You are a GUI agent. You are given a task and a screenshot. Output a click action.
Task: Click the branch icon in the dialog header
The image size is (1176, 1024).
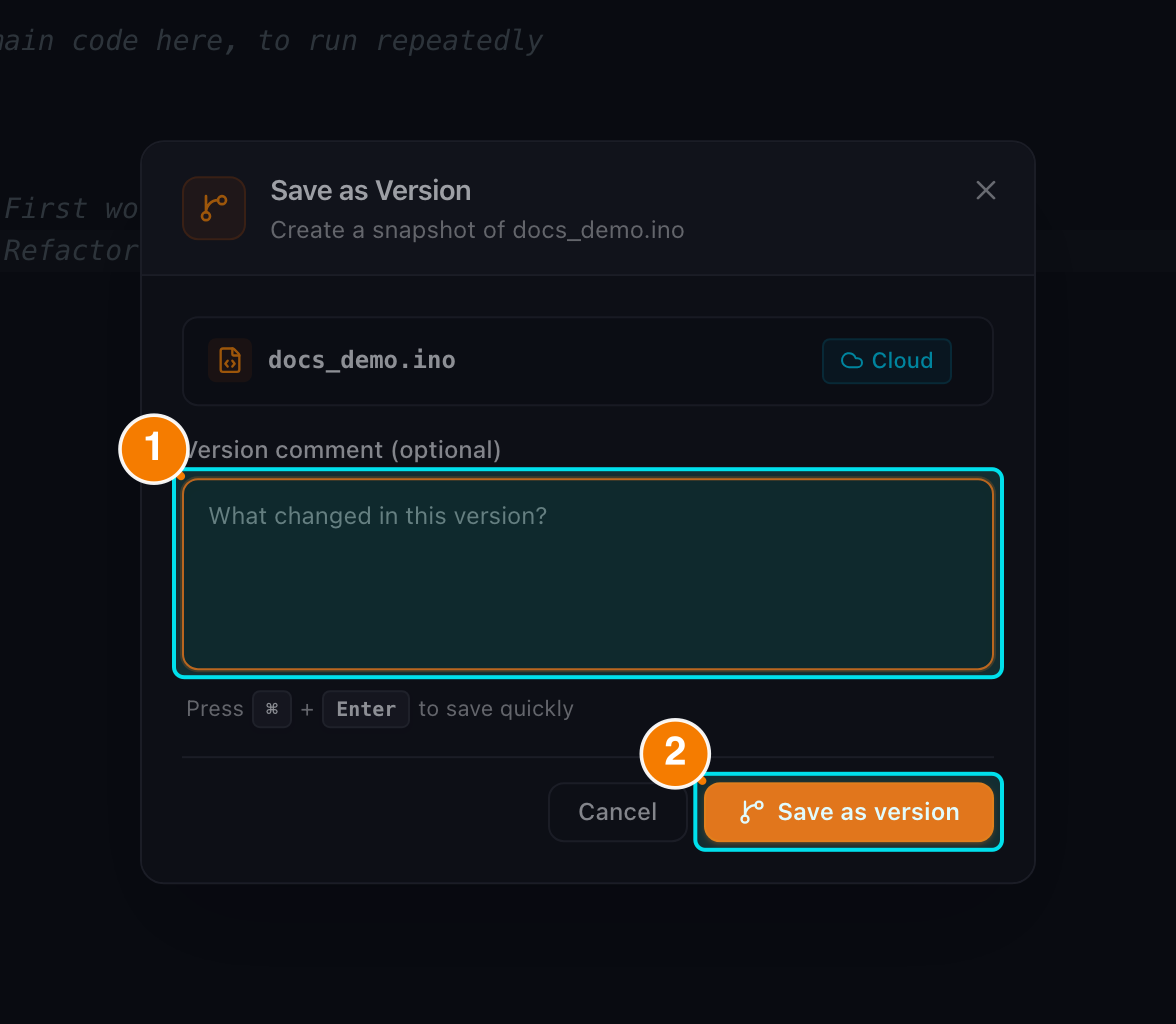[214, 208]
